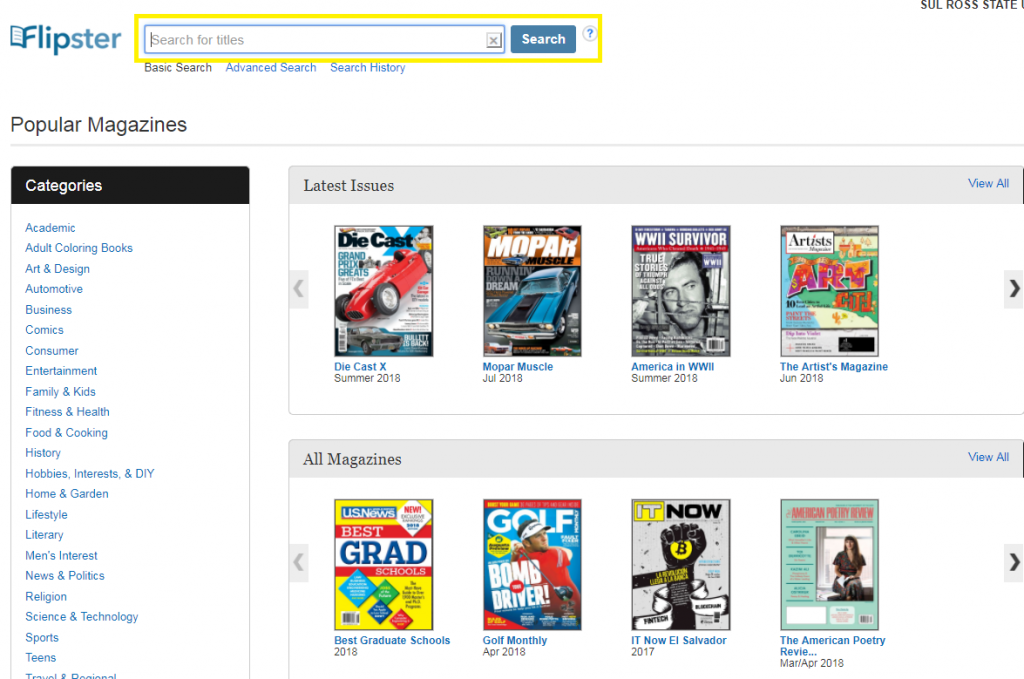Click the Flipster logo
The image size is (1024, 679).
point(66,39)
